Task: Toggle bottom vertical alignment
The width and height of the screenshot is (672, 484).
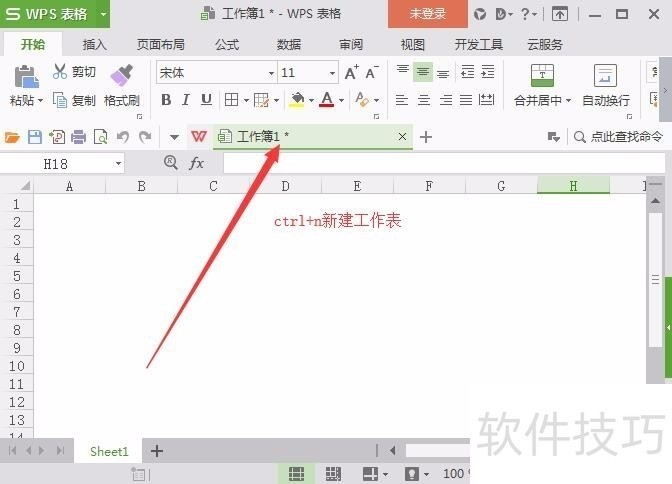Action: pos(443,74)
